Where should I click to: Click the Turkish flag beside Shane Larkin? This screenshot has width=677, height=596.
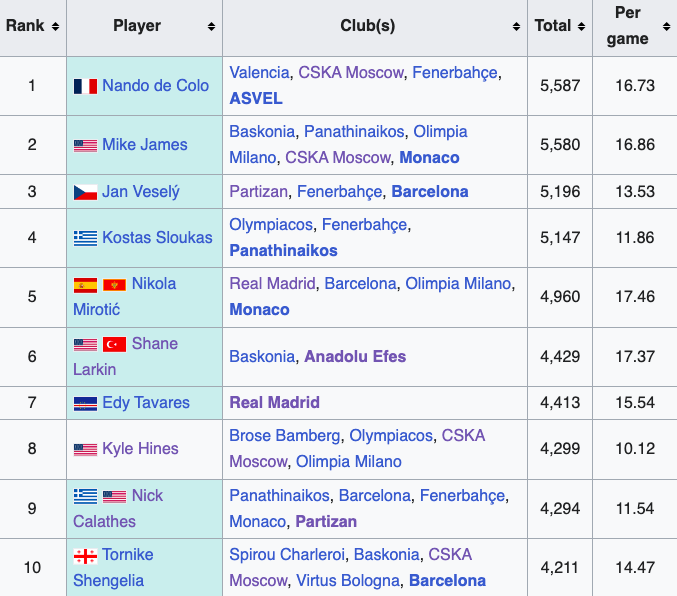114,344
